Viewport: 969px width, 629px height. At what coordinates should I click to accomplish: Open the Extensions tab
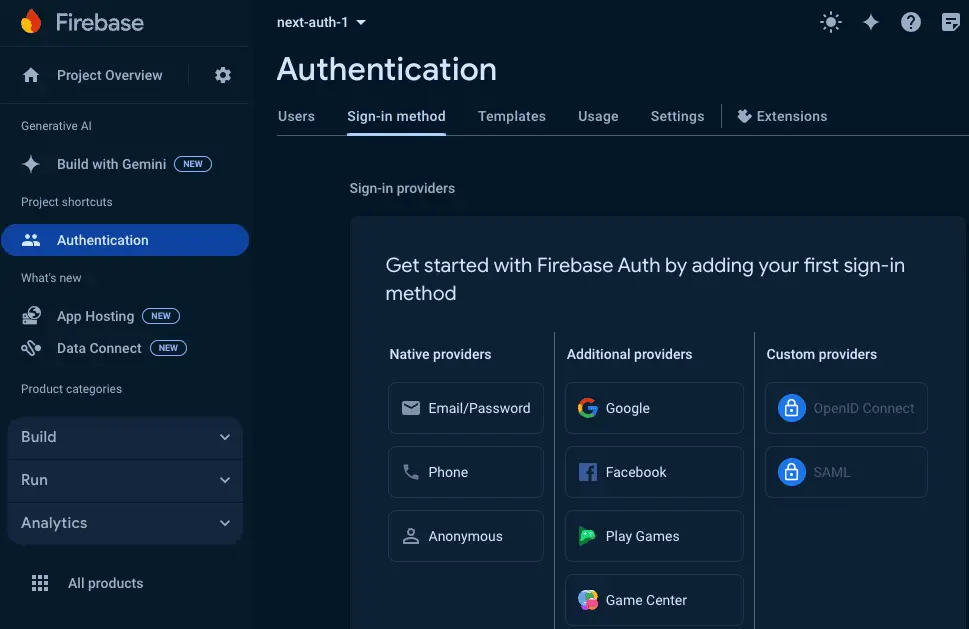tap(782, 116)
